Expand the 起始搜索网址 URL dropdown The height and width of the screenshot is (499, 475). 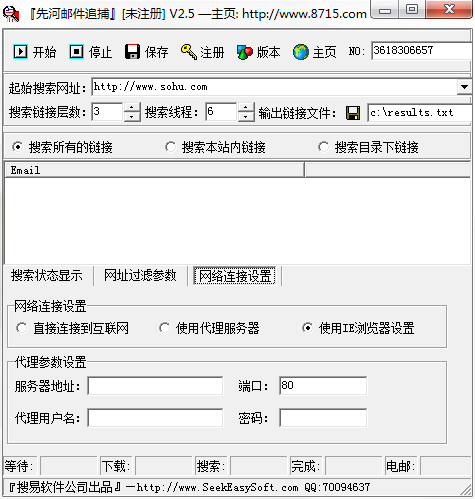tap(464, 87)
